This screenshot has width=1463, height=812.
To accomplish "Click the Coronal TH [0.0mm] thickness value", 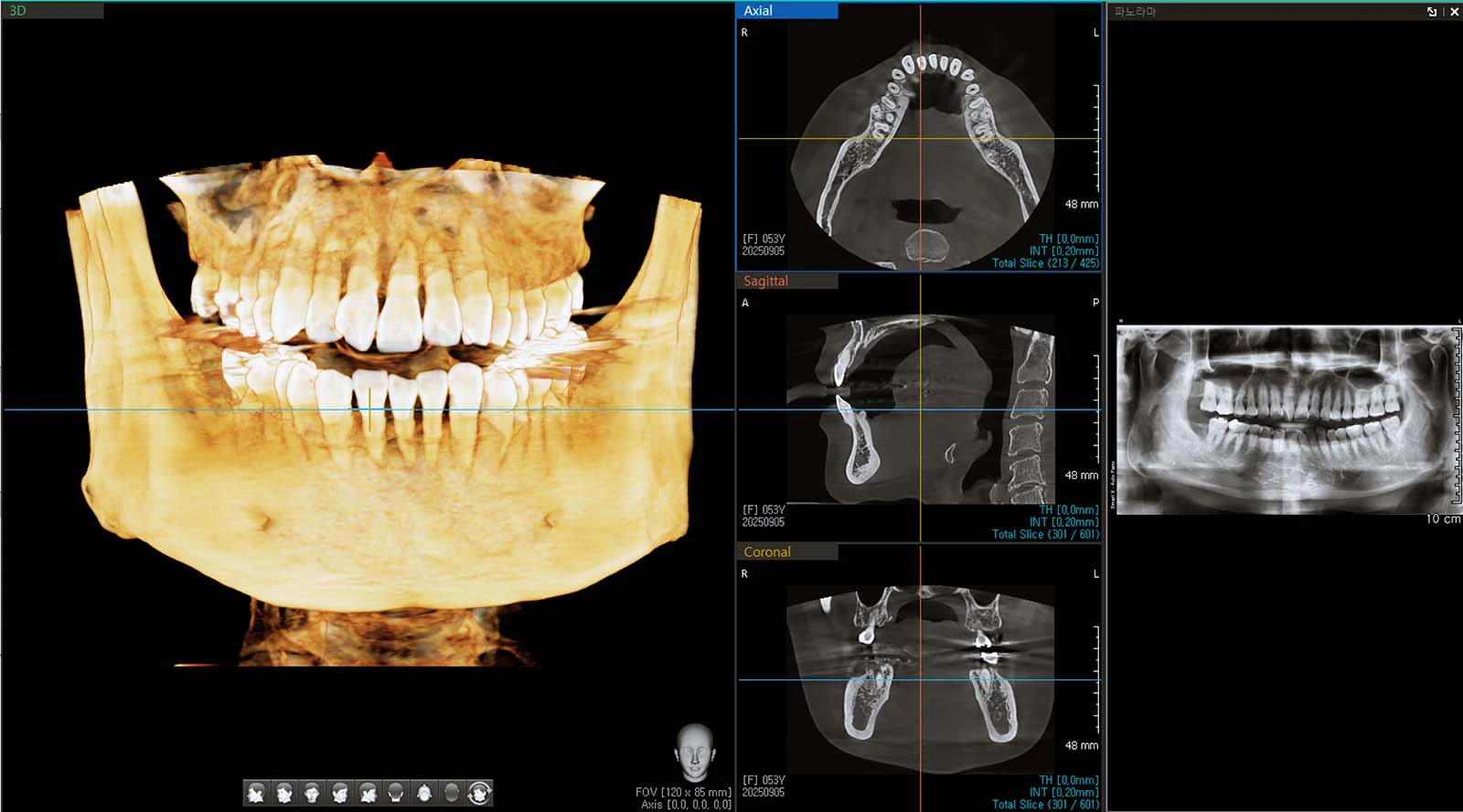I will pyautogui.click(x=1068, y=781).
